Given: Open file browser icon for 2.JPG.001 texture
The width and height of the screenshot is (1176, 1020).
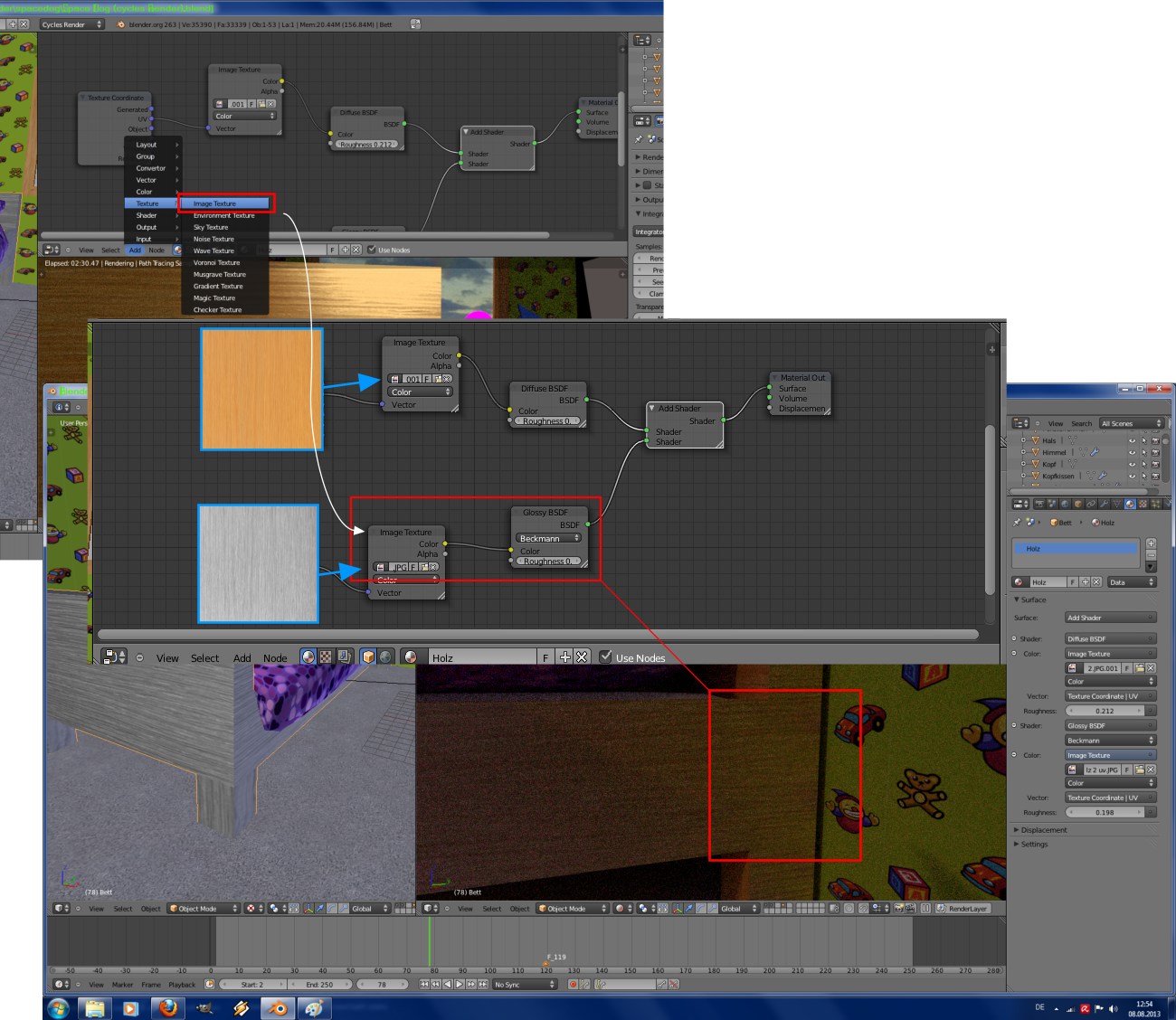Looking at the screenshot, I should tap(1139, 668).
